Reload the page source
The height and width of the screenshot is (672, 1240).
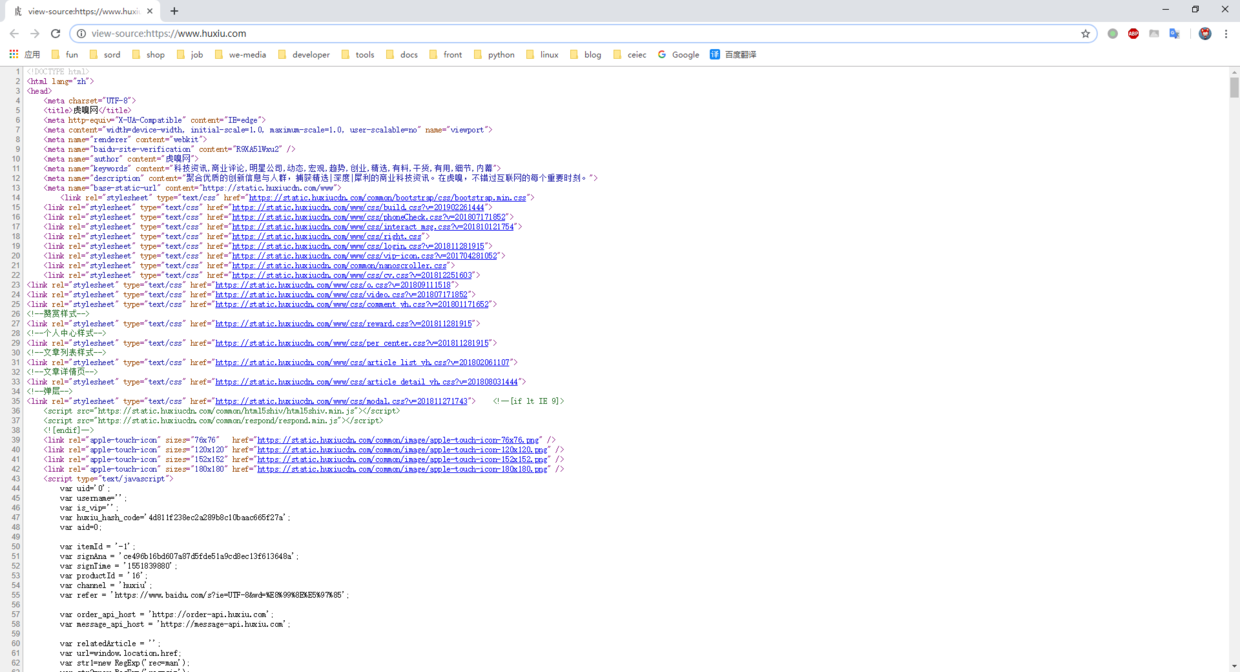[x=55, y=33]
